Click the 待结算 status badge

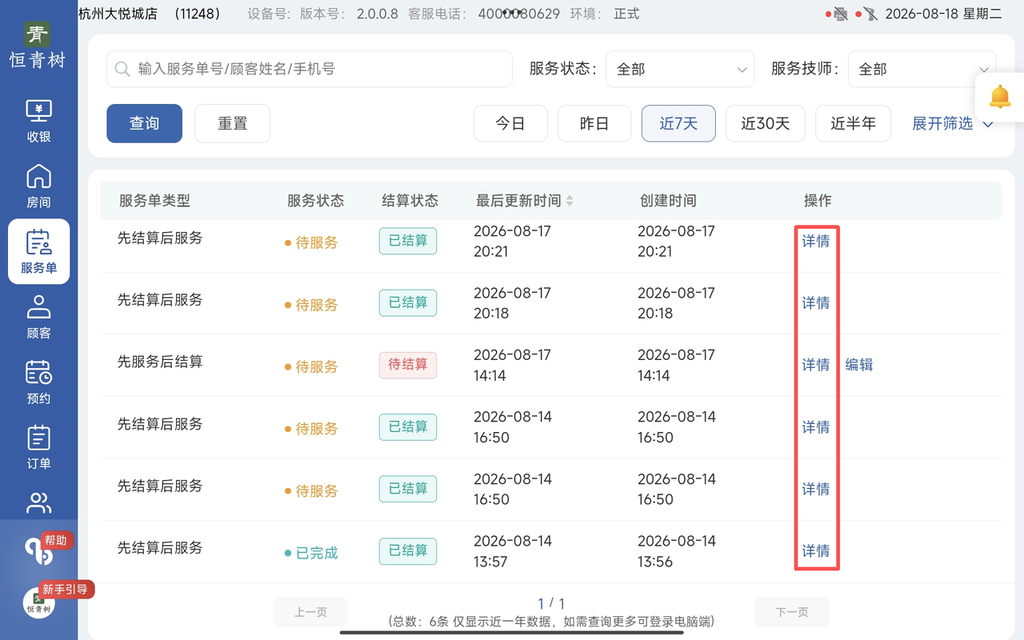[x=408, y=364]
